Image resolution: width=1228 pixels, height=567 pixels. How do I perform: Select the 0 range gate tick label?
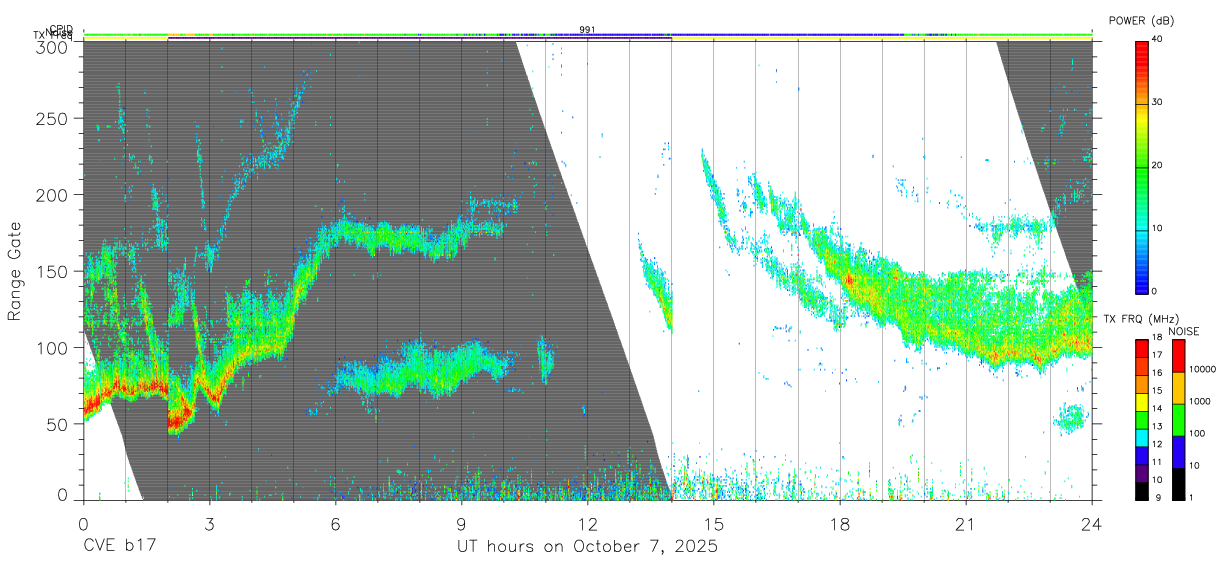click(x=62, y=495)
